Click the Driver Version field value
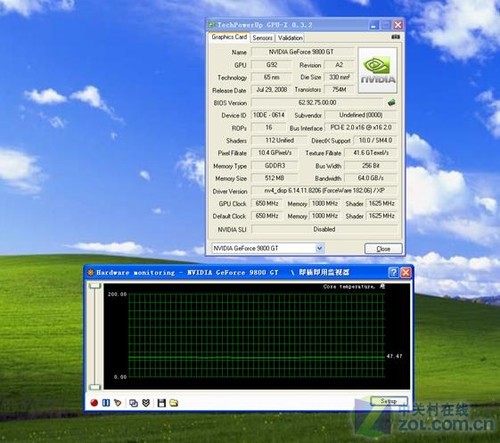The image size is (500, 443). click(324, 191)
